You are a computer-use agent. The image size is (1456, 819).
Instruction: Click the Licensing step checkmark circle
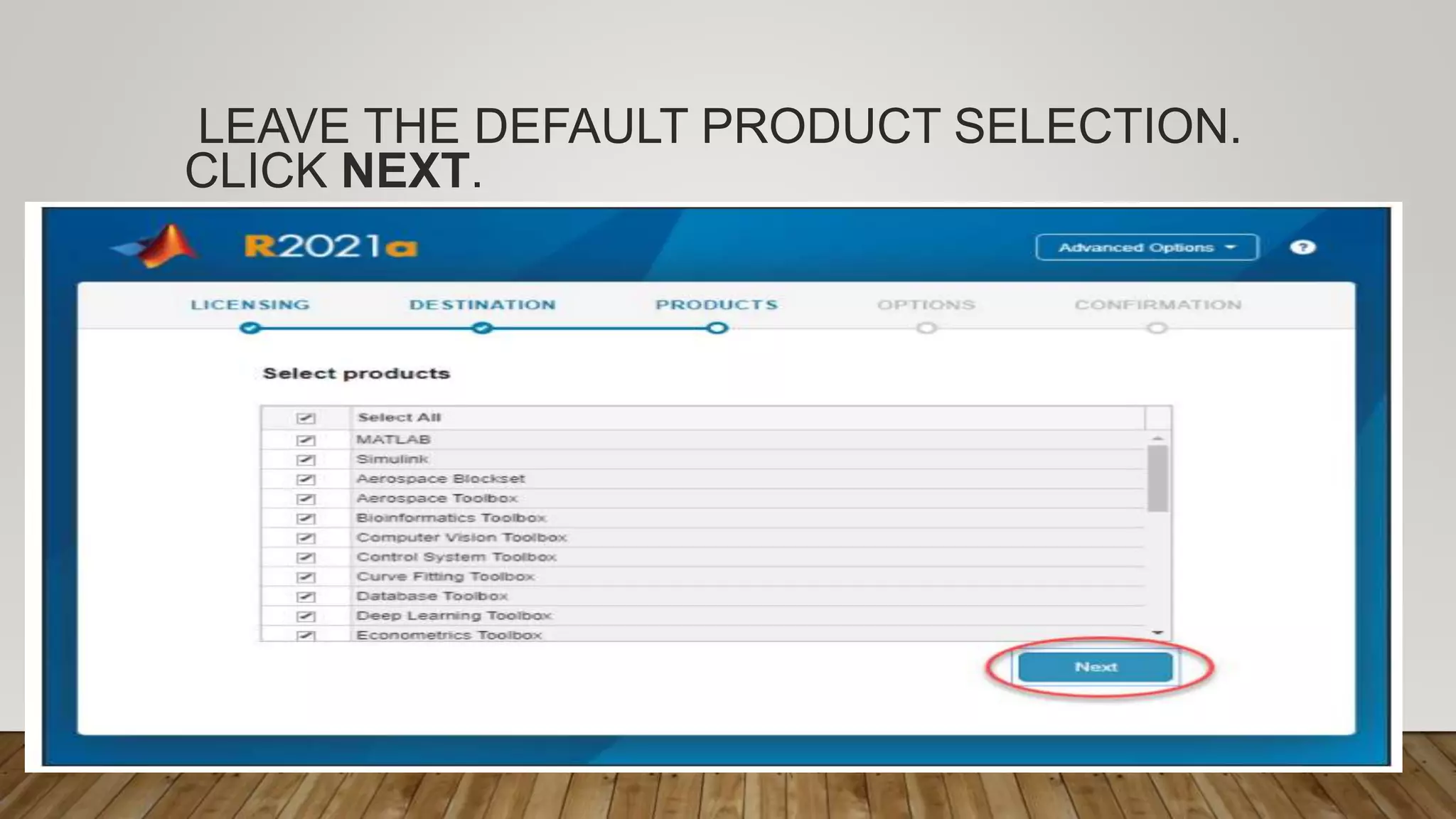250,328
